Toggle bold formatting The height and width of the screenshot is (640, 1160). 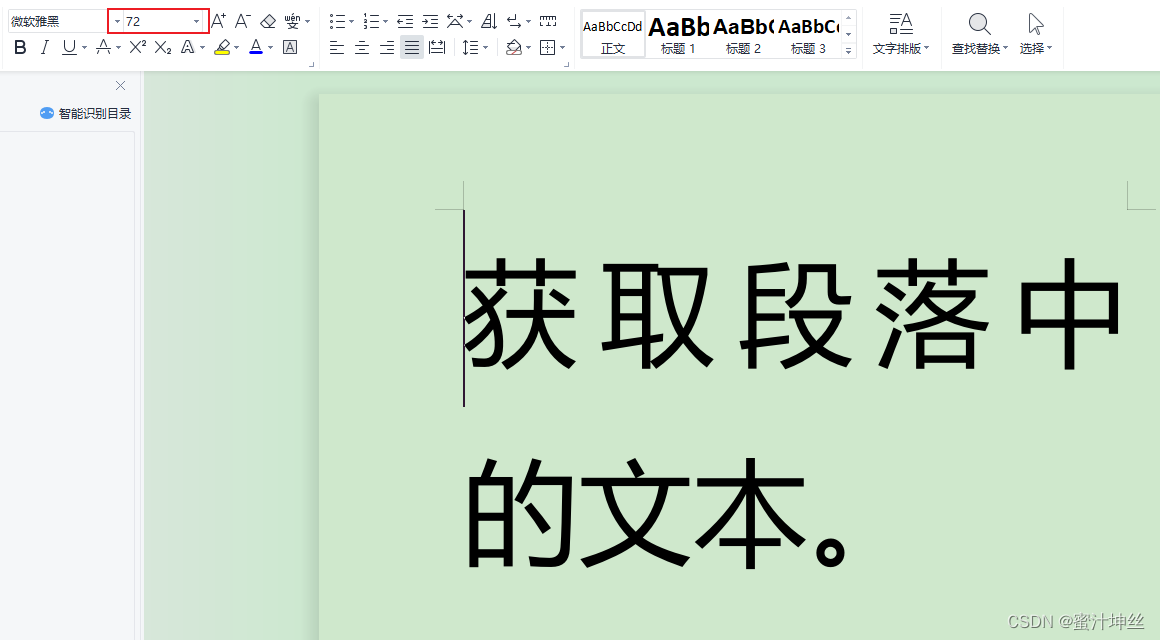point(19,47)
